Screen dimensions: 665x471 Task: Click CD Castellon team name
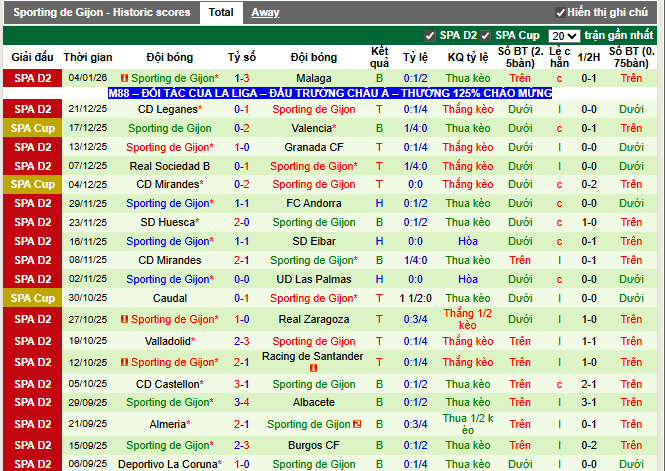pos(170,385)
